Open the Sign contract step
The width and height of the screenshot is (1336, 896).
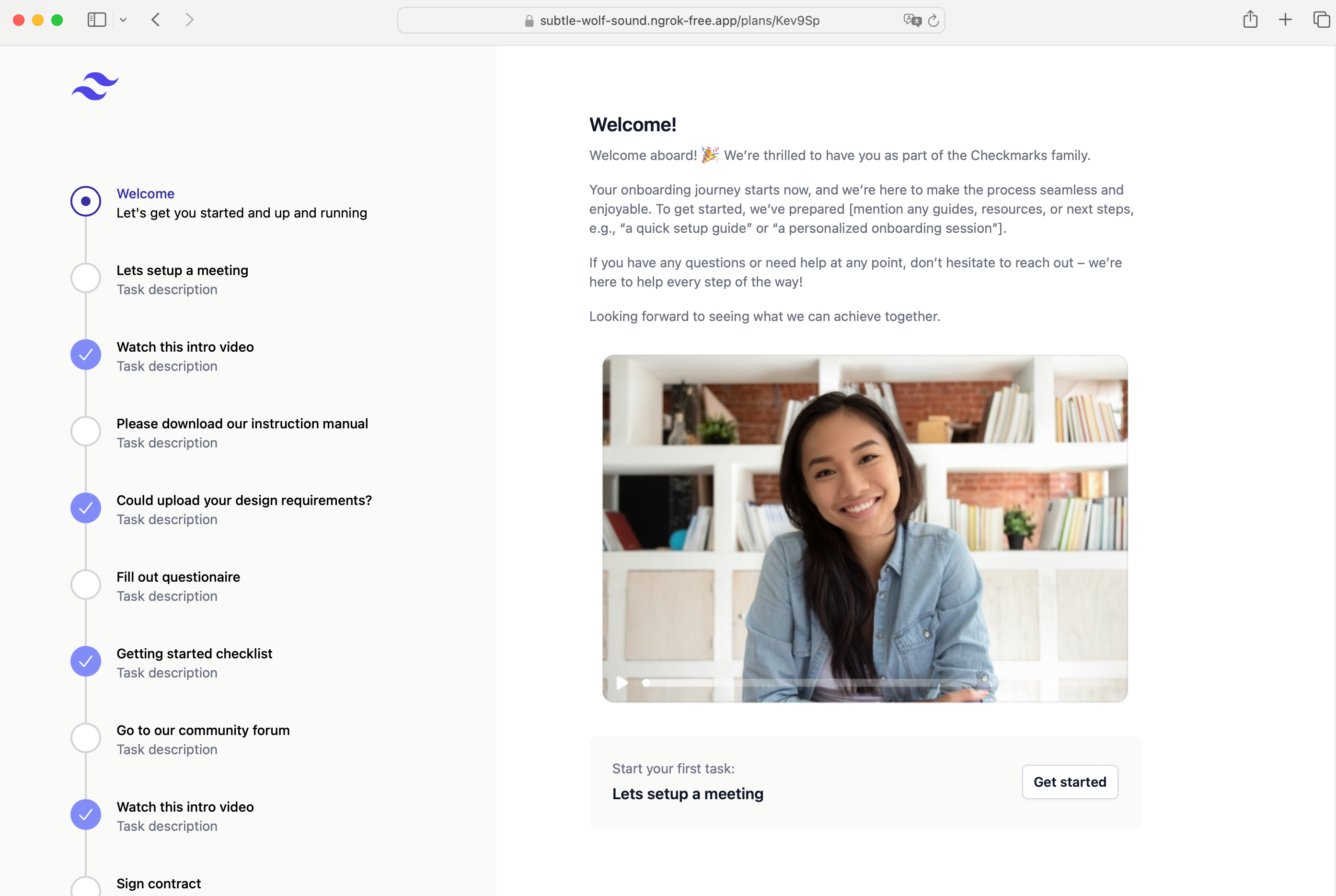(159, 884)
